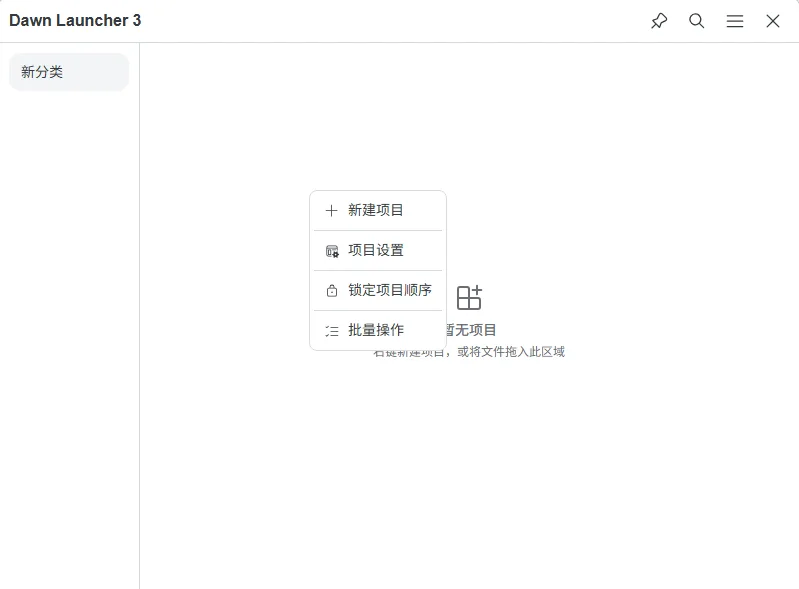
Task: Choose 锁定项目顺序 from context menu
Action: pos(378,290)
